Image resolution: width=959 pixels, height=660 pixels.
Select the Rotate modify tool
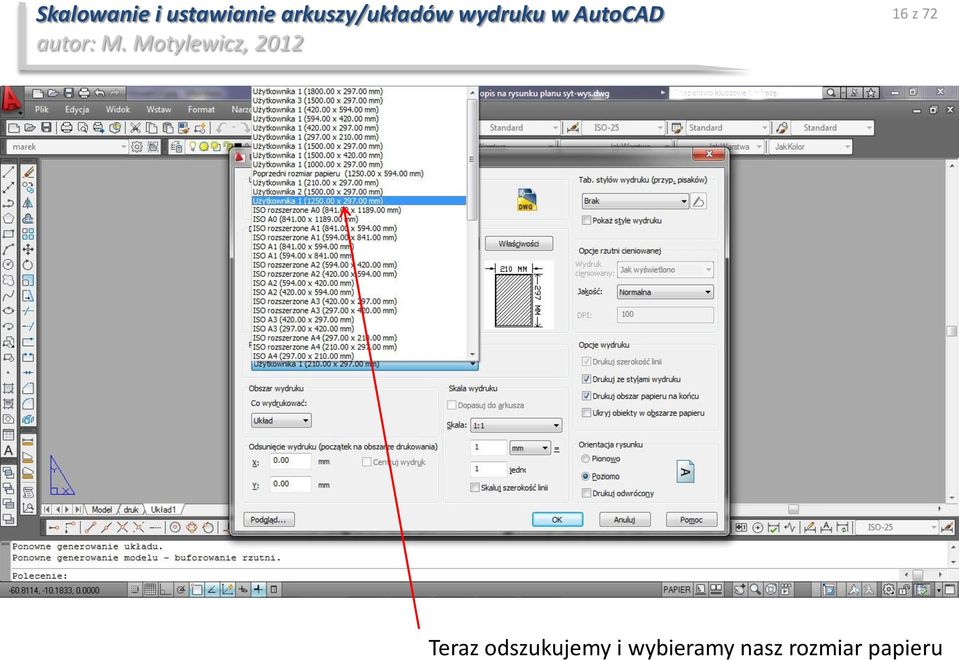click(x=28, y=264)
